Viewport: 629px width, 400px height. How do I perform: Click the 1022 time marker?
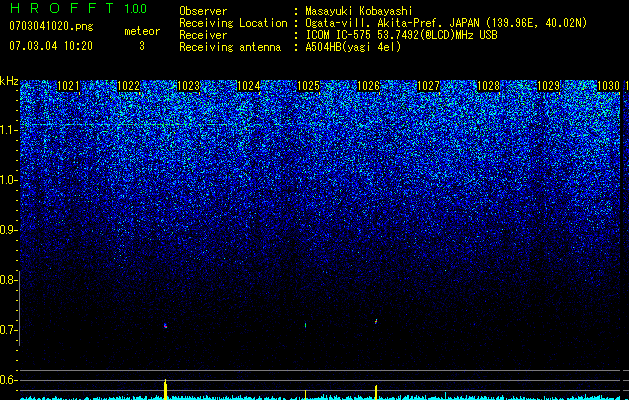(x=128, y=86)
